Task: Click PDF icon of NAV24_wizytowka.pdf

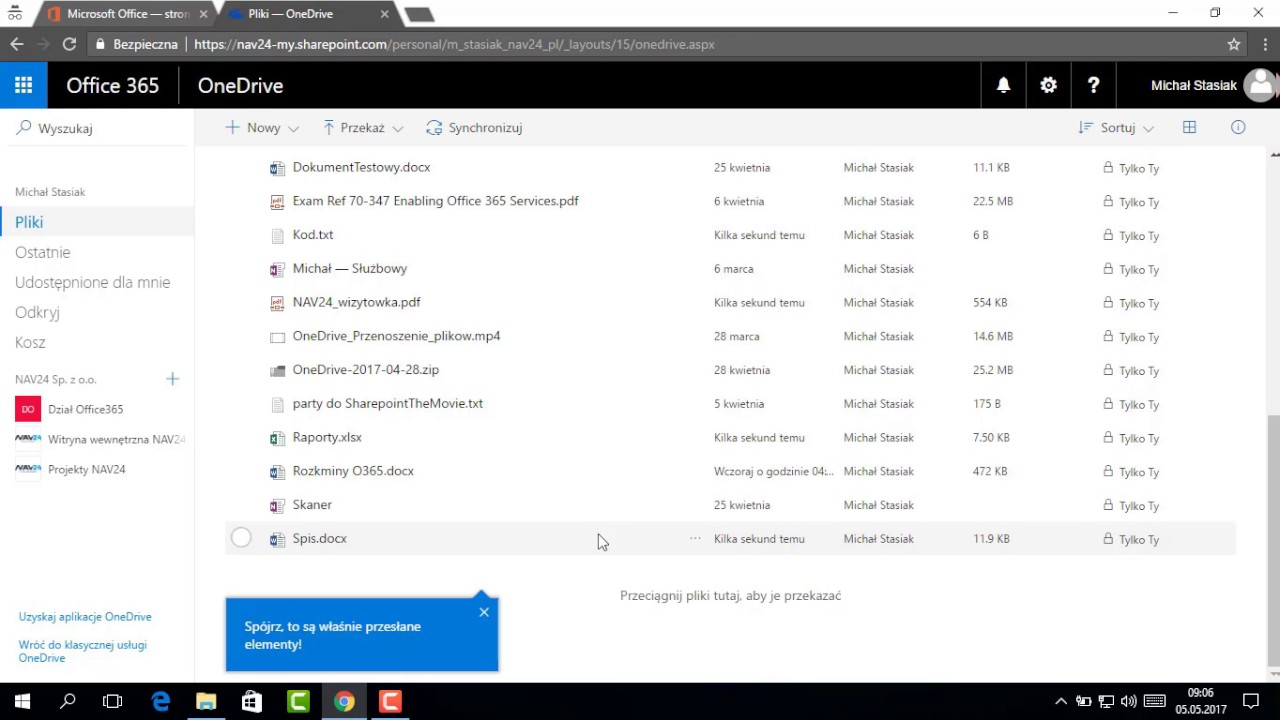Action: click(277, 303)
